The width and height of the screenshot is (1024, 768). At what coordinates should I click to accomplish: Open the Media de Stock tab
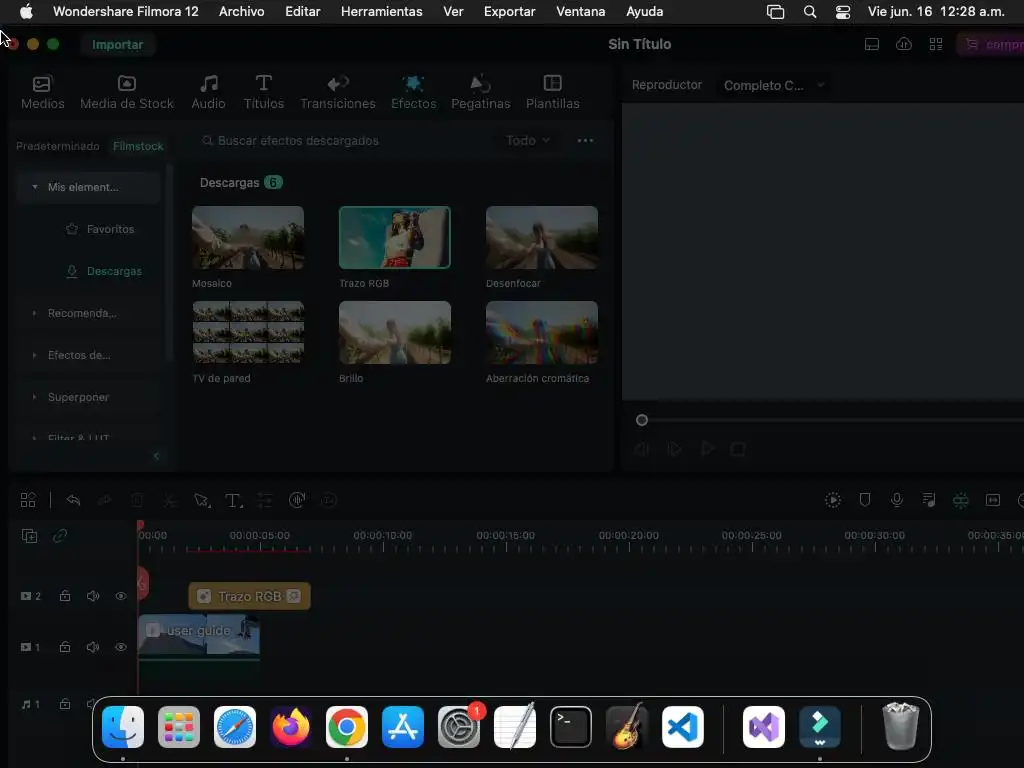coord(127,92)
